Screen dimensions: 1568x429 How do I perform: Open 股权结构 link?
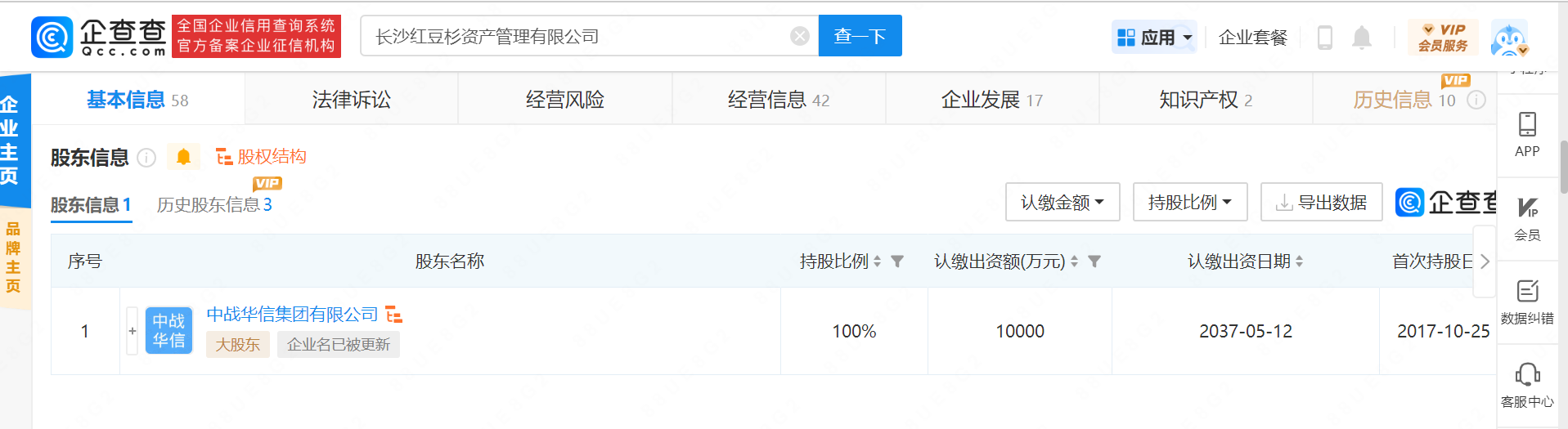(261, 156)
